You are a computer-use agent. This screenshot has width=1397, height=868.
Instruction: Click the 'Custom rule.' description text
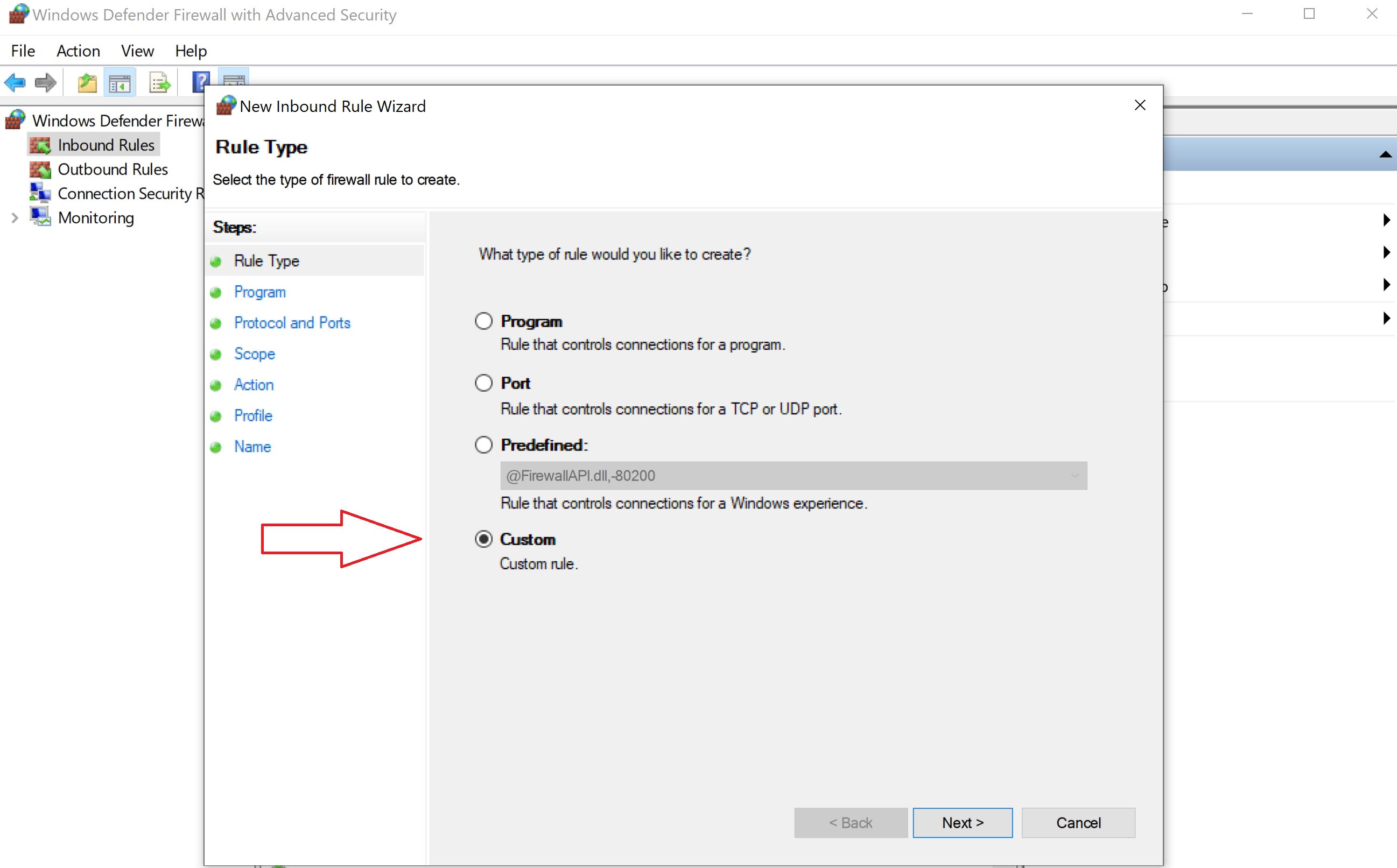(538, 564)
